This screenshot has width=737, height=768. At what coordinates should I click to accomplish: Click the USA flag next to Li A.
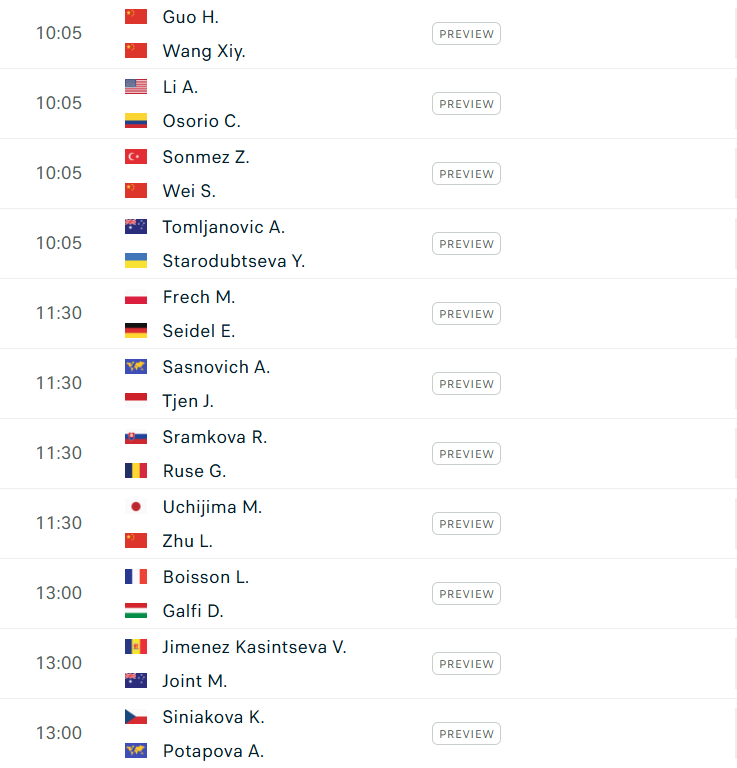tap(136, 87)
